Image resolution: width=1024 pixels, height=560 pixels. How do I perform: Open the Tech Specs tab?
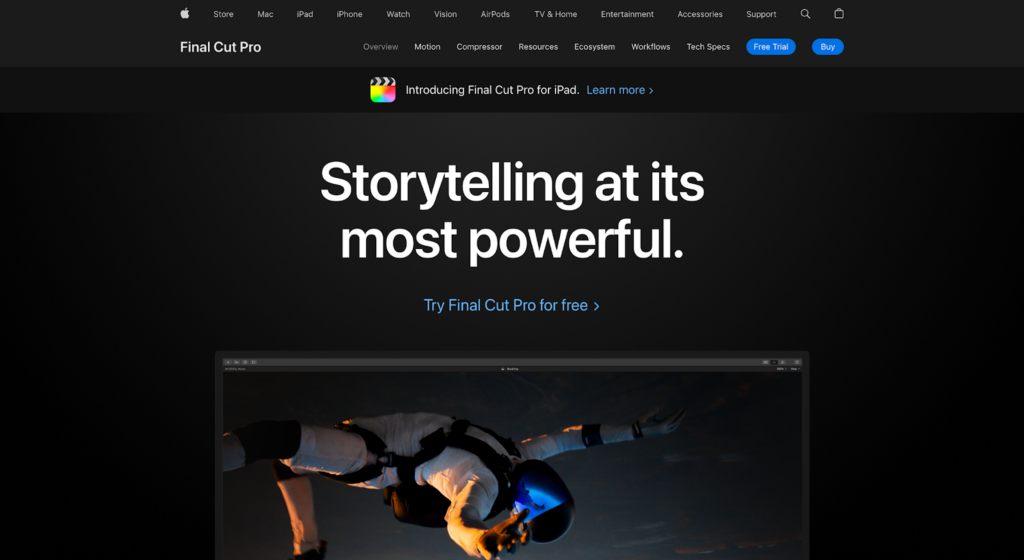click(708, 47)
